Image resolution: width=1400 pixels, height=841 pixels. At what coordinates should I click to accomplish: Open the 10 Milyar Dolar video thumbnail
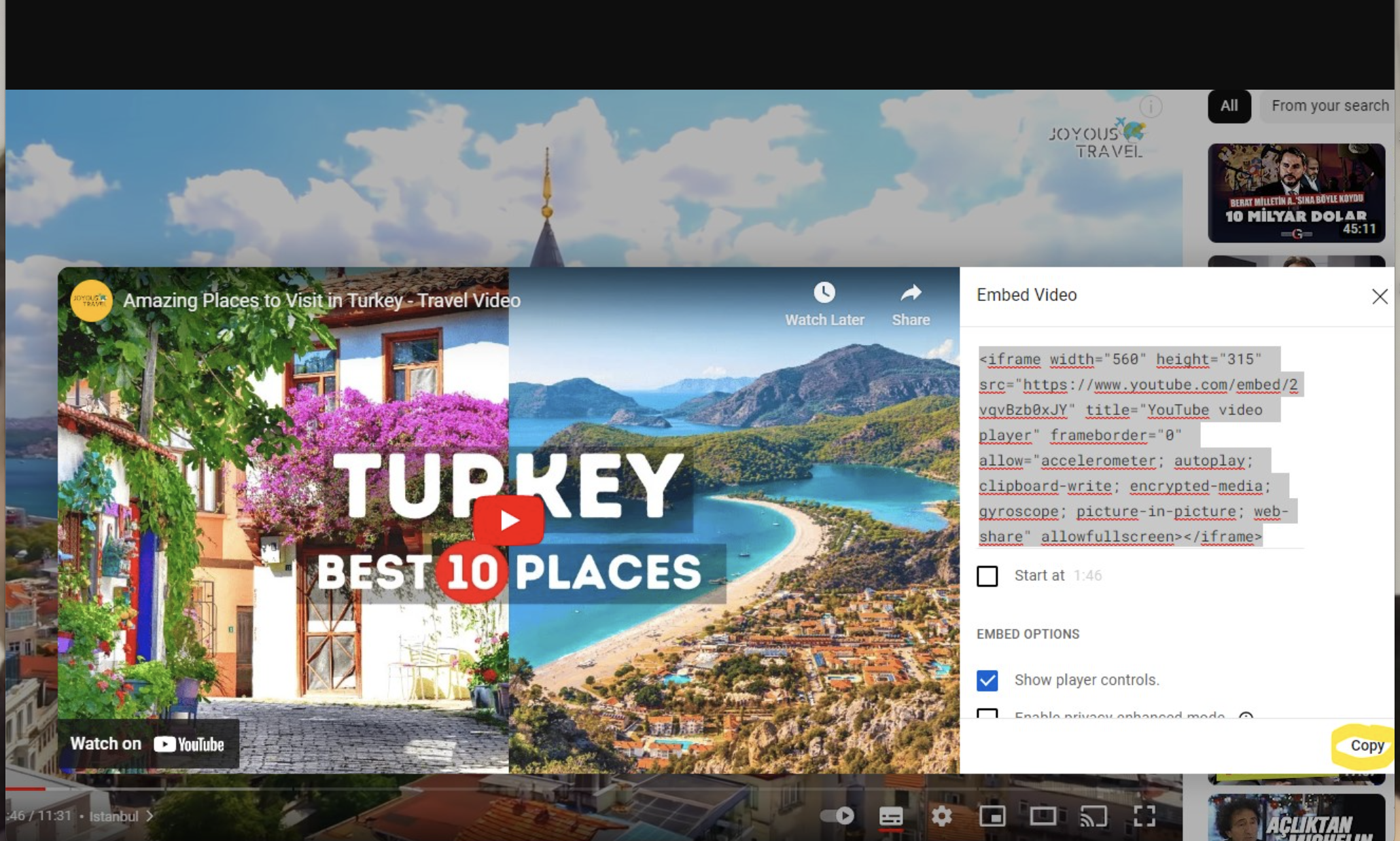[1296, 193]
